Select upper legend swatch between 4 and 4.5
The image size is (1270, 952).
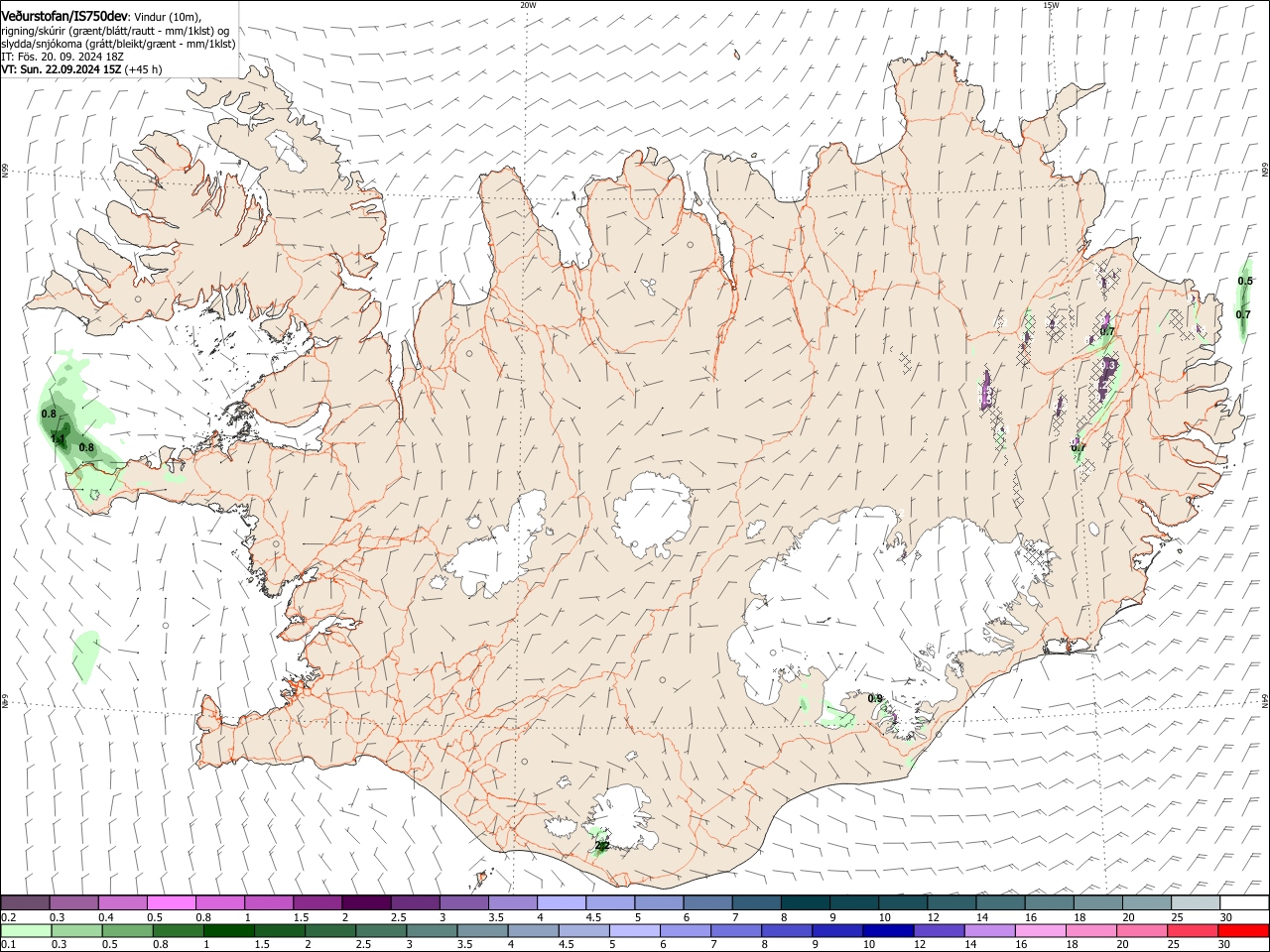point(562,902)
